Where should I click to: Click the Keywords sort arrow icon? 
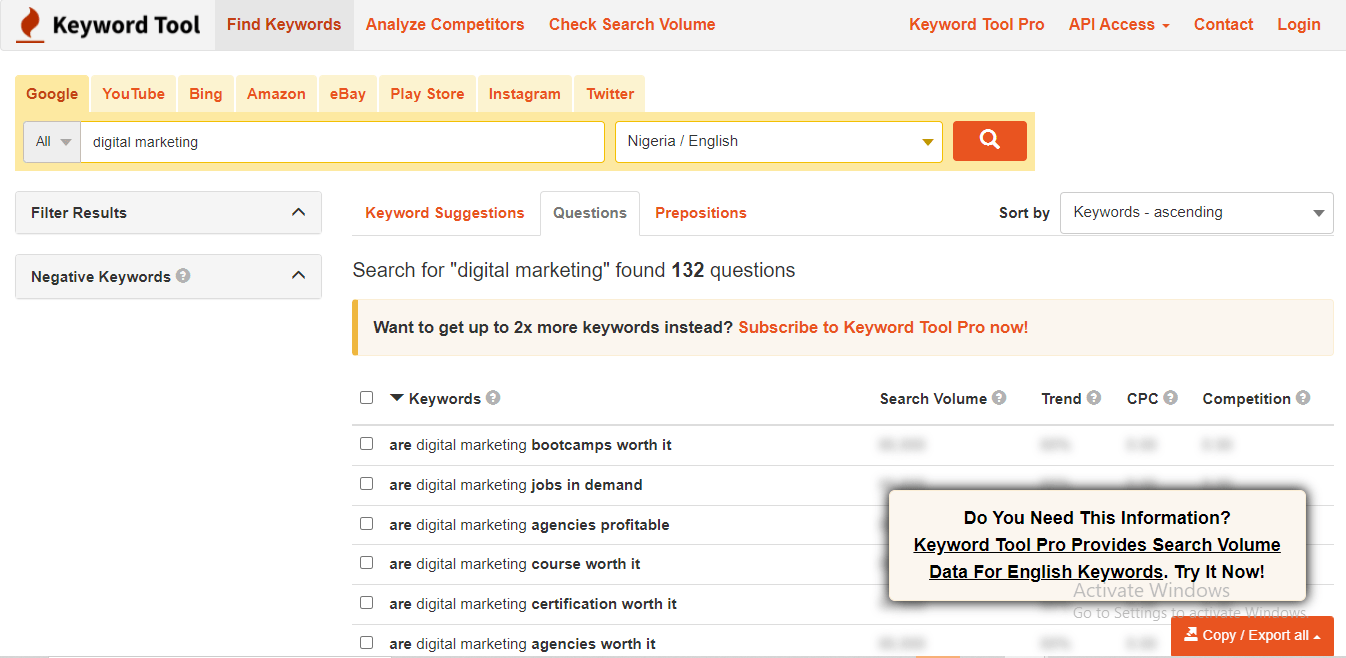click(397, 398)
